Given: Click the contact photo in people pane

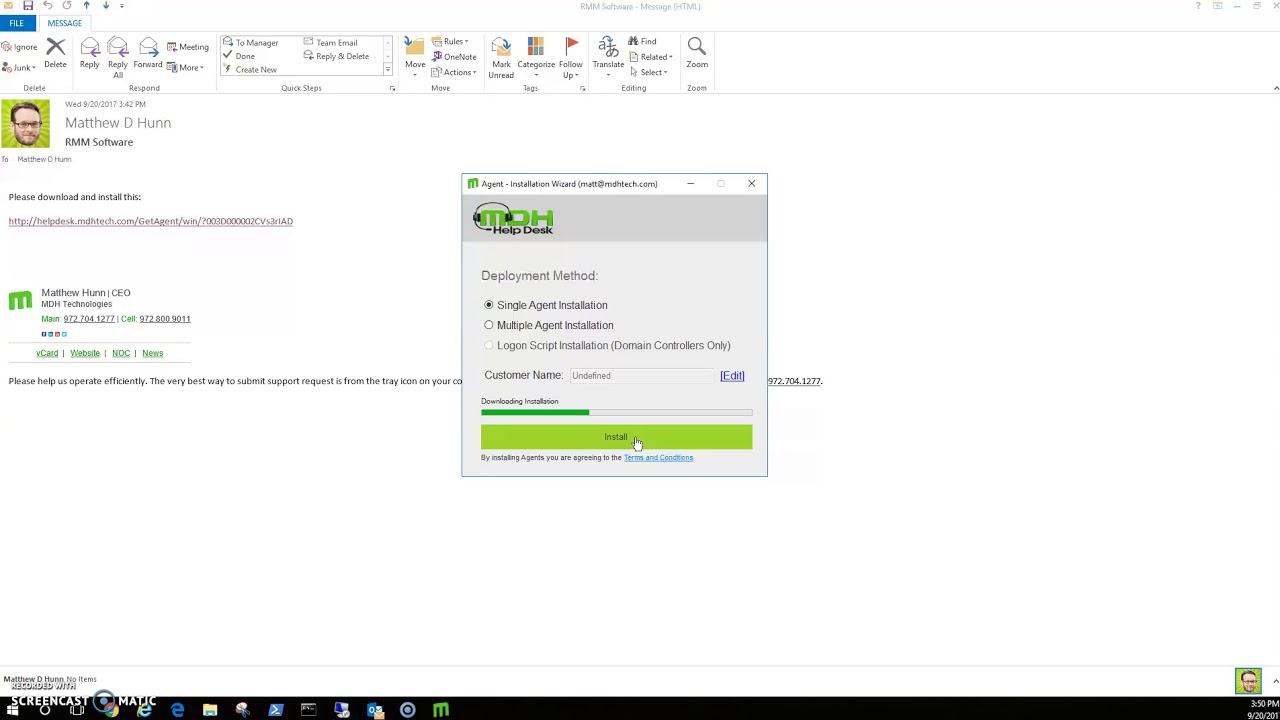Looking at the screenshot, I should click(x=1248, y=681).
